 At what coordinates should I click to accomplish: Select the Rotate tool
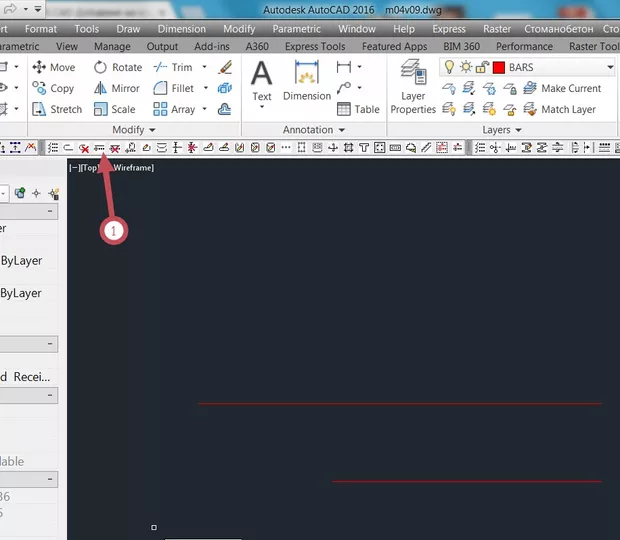pyautogui.click(x=118, y=67)
